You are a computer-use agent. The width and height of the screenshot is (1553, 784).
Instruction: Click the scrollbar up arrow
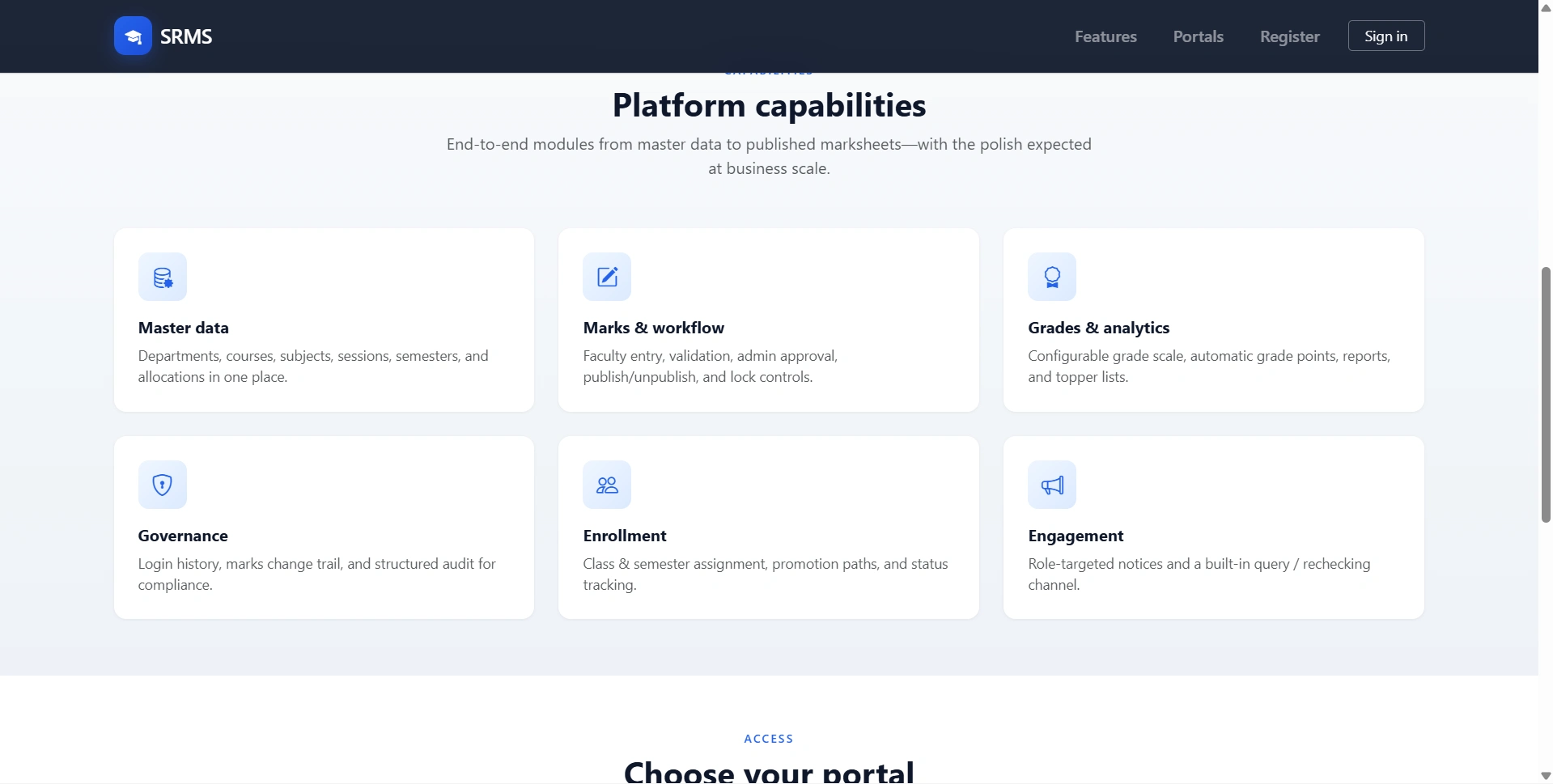coord(1546,7)
